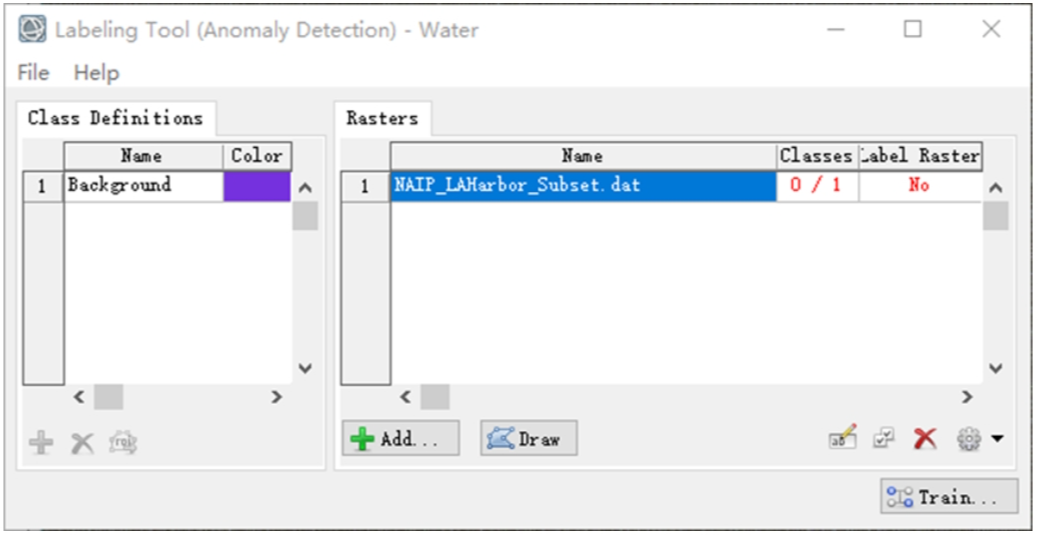Click the Train... button

(x=949, y=497)
